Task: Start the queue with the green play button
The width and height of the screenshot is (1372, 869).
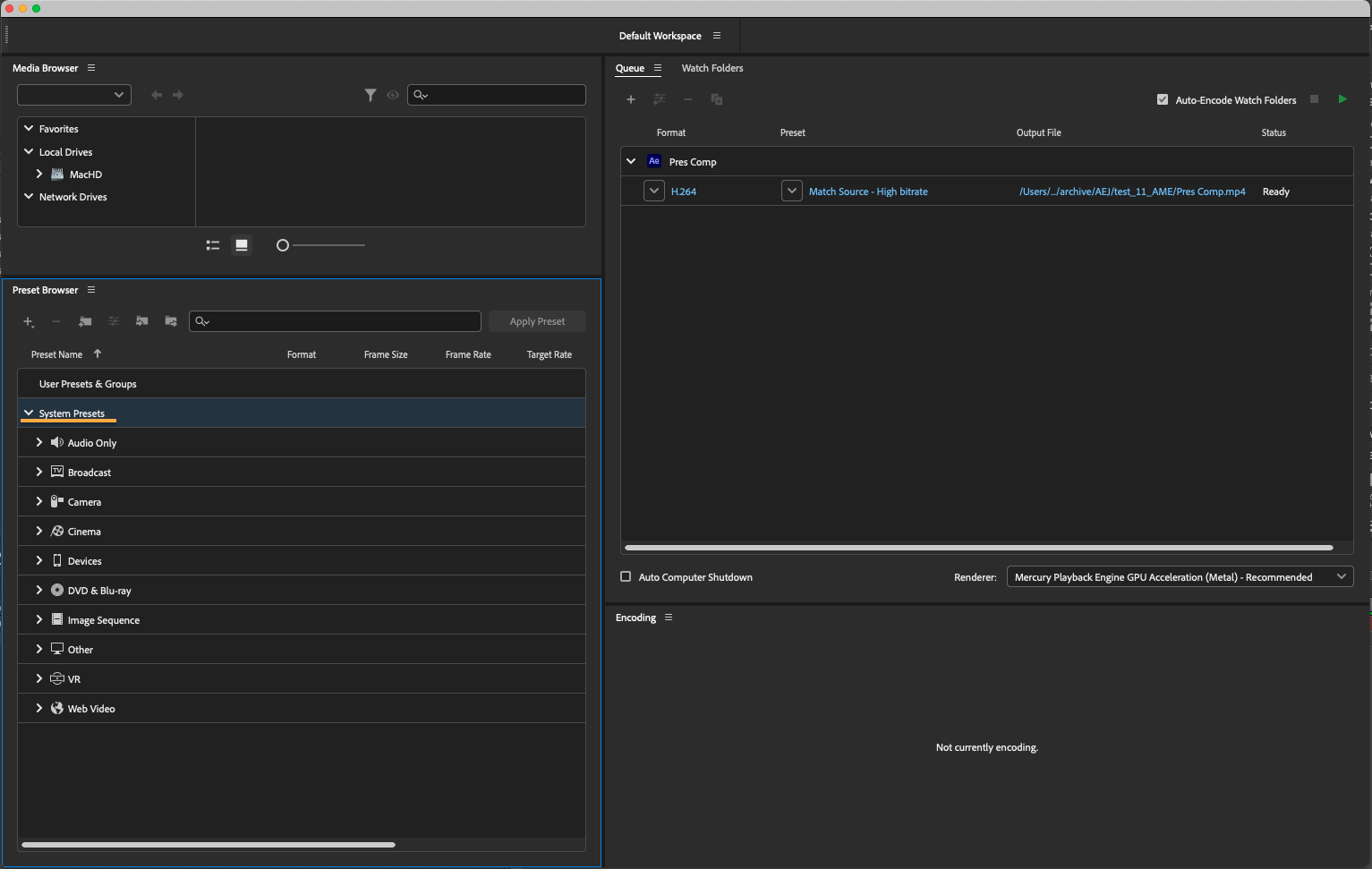Action: 1342,99
